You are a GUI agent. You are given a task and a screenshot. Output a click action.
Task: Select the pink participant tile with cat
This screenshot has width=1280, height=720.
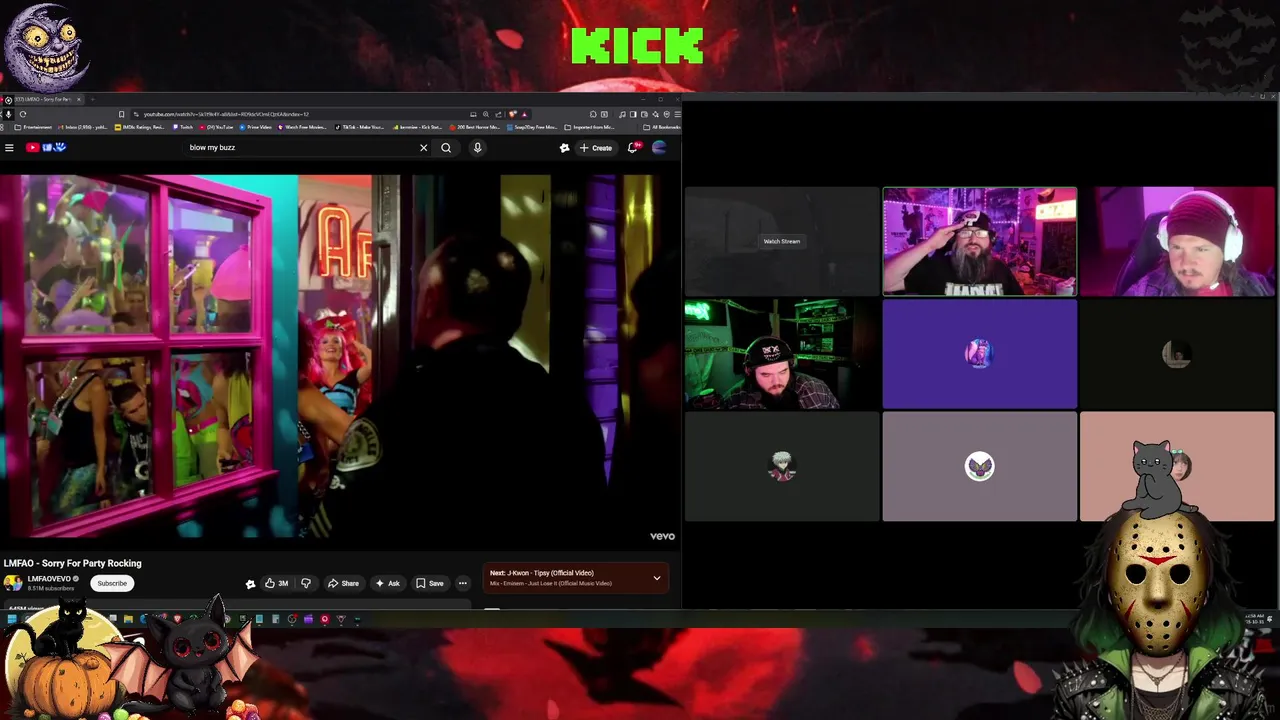(1177, 467)
